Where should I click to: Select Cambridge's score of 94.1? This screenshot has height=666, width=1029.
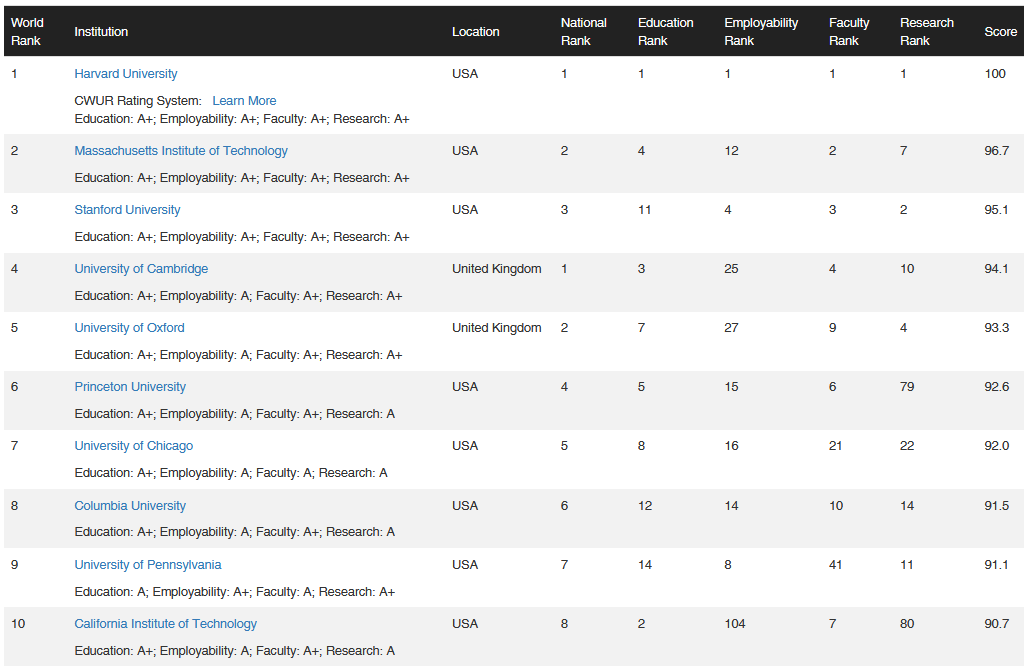coord(996,268)
